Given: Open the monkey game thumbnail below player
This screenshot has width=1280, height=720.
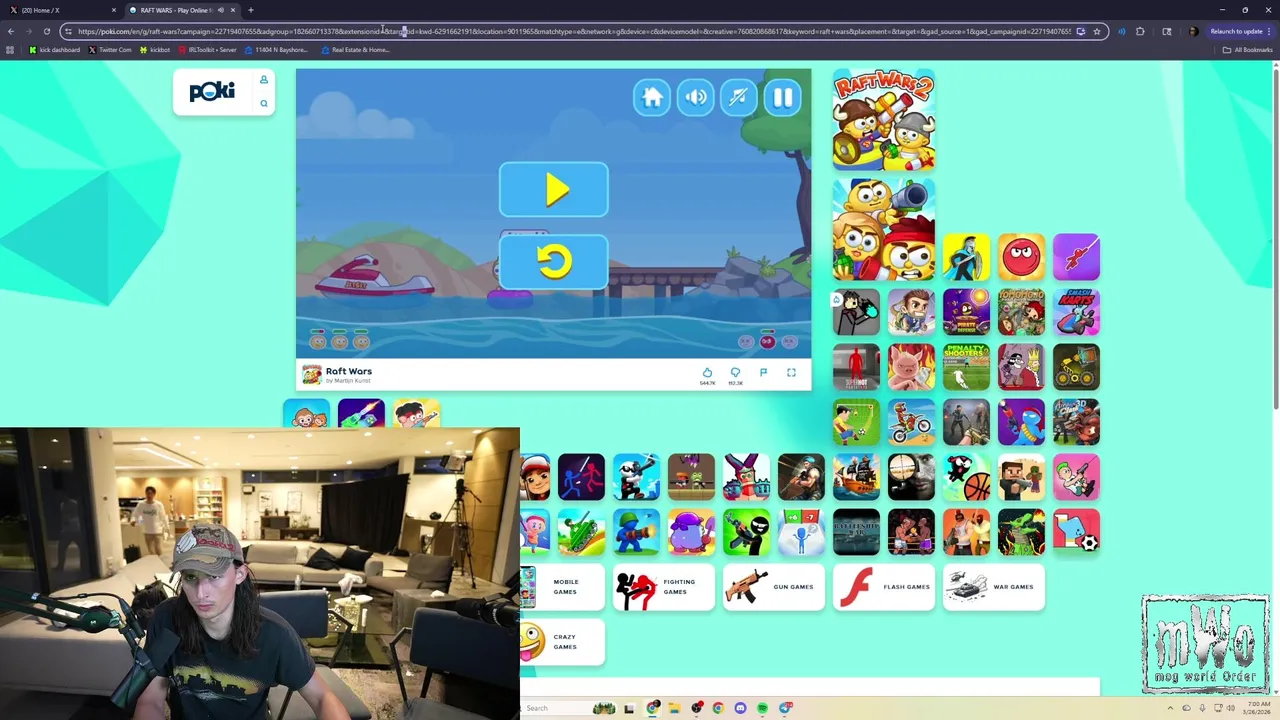Looking at the screenshot, I should click(306, 413).
